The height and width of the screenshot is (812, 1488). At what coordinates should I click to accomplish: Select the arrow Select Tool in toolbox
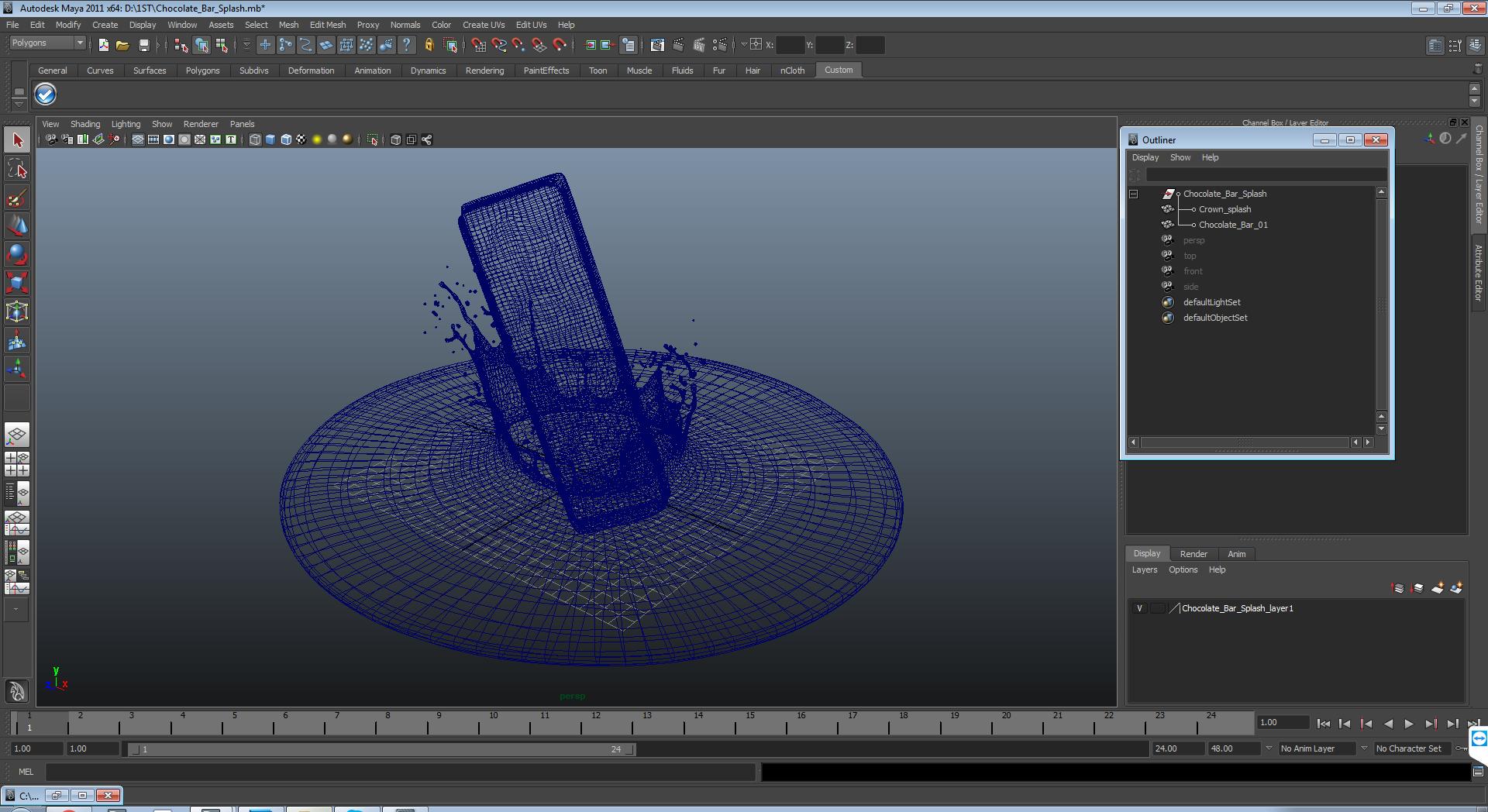click(x=17, y=140)
